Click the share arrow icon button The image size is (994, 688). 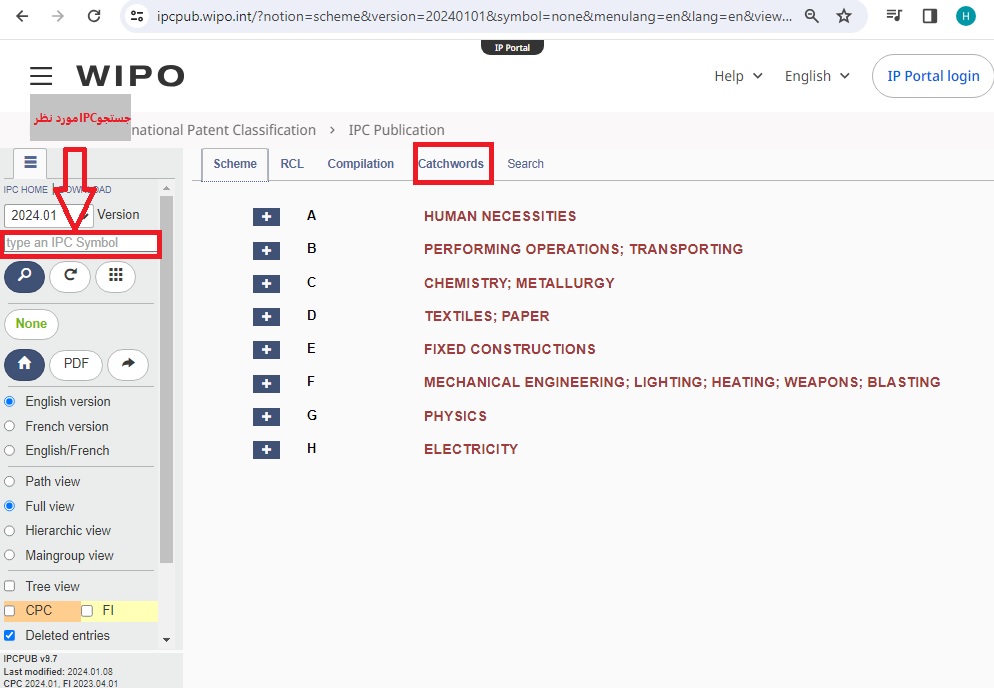point(128,365)
